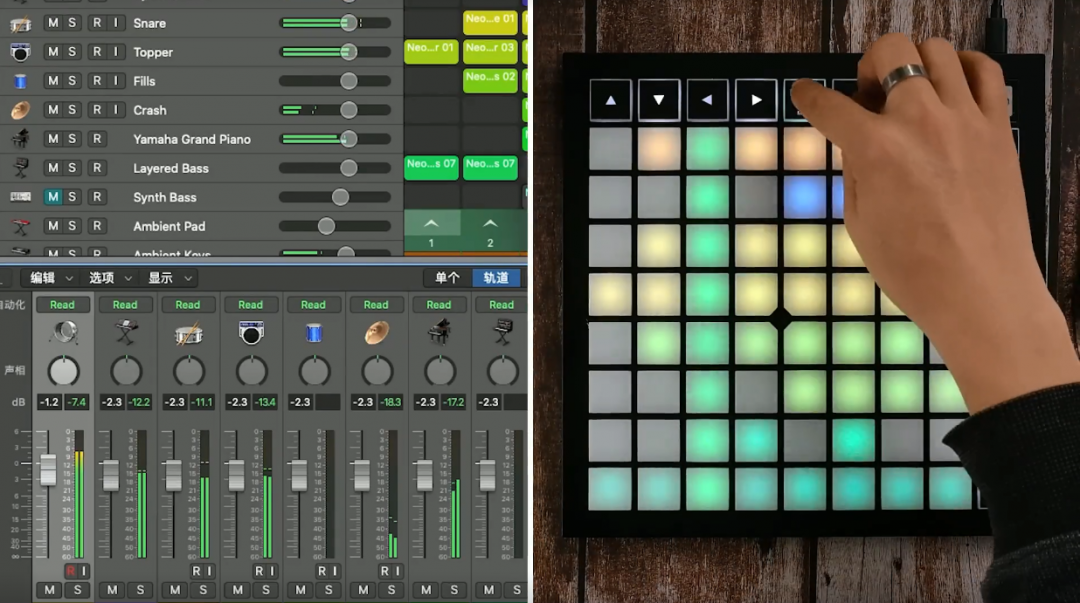1080x603 pixels.
Task: Click the Synth Bass keyboard icon
Action: [20, 197]
